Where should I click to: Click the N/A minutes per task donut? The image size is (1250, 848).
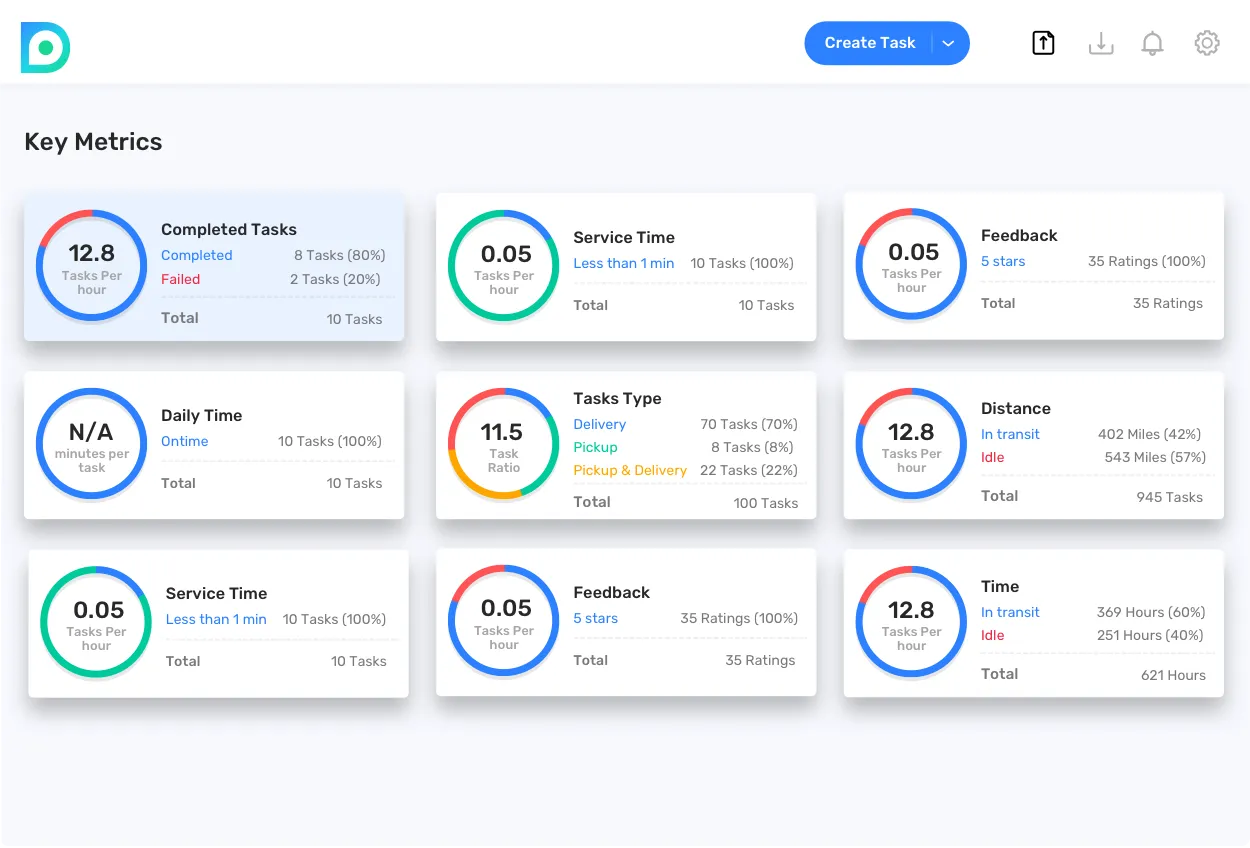coord(91,443)
